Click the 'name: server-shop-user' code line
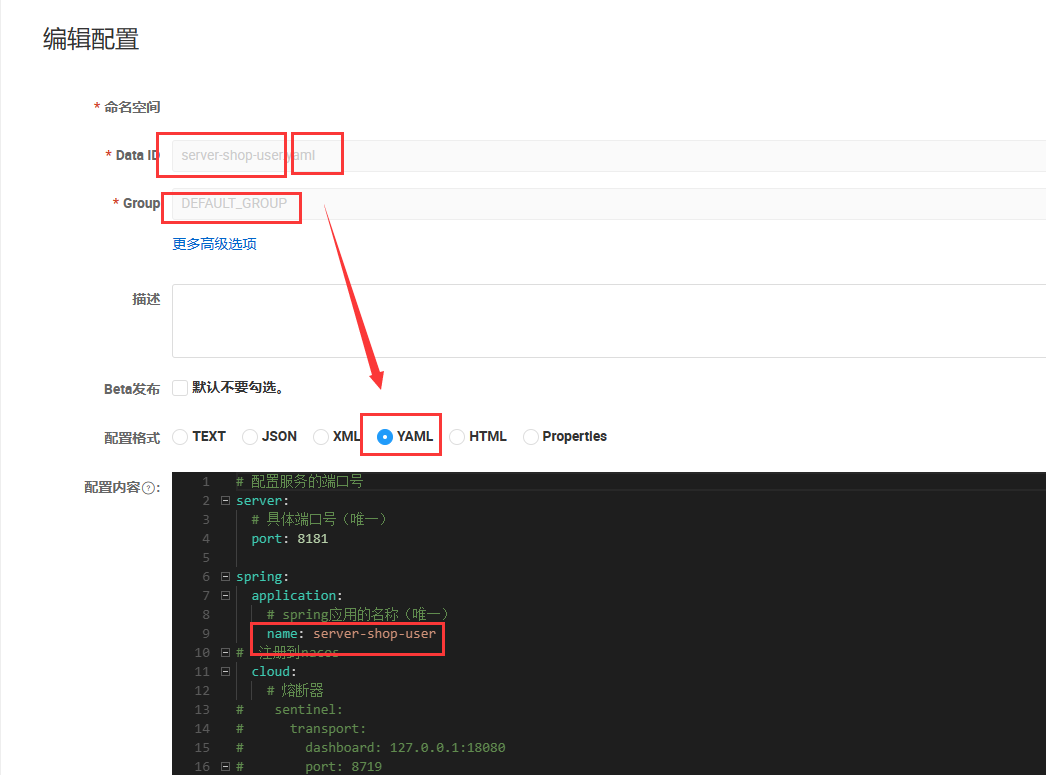This screenshot has width=1046, height=775. (351, 634)
